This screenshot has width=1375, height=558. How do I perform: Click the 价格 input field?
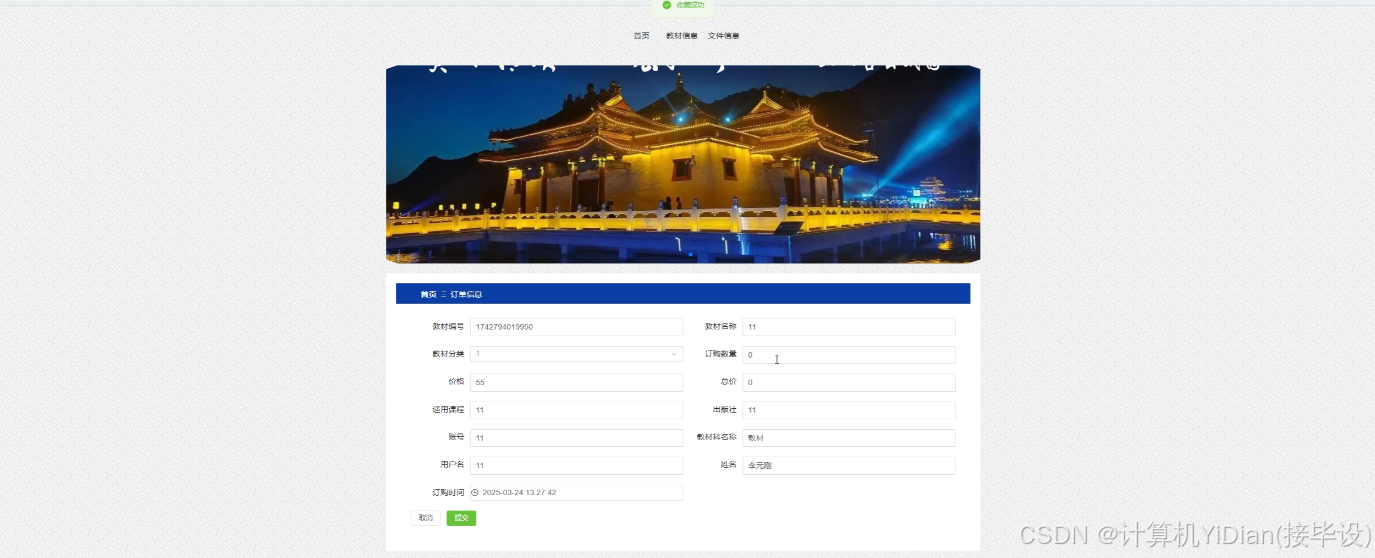(x=576, y=382)
